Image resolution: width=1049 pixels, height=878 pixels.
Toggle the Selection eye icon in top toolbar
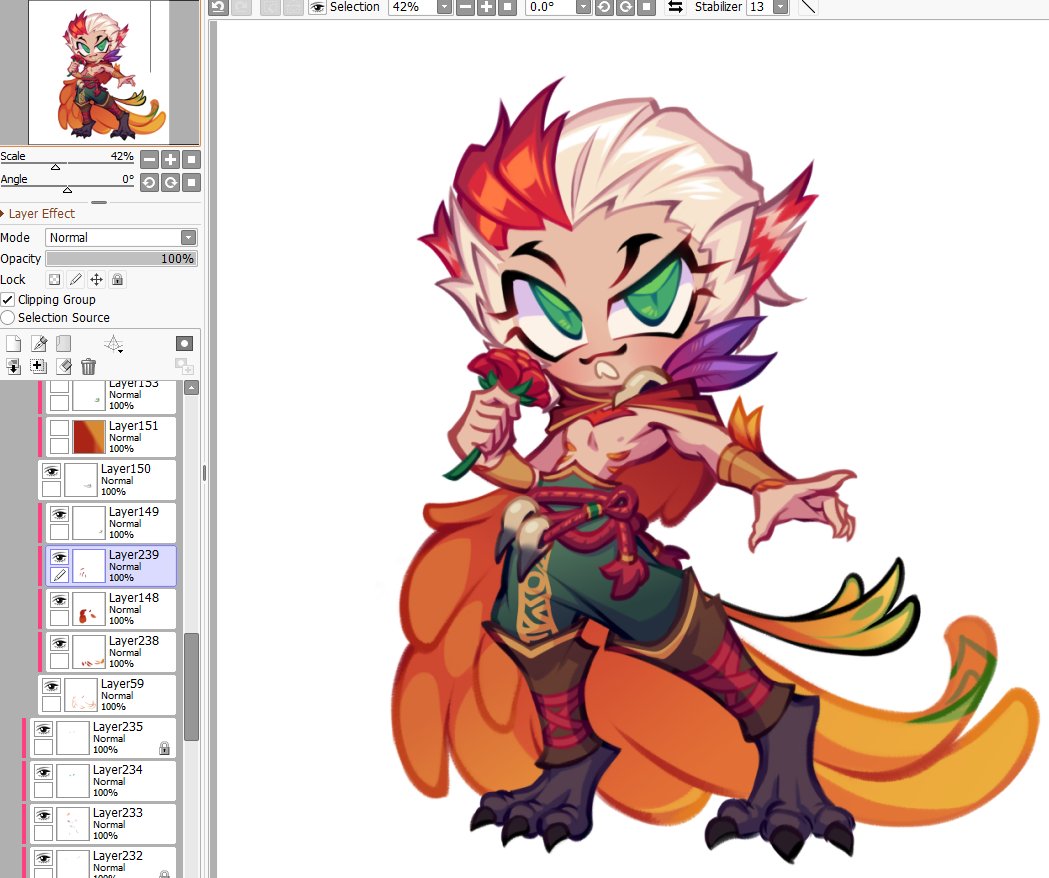318,7
